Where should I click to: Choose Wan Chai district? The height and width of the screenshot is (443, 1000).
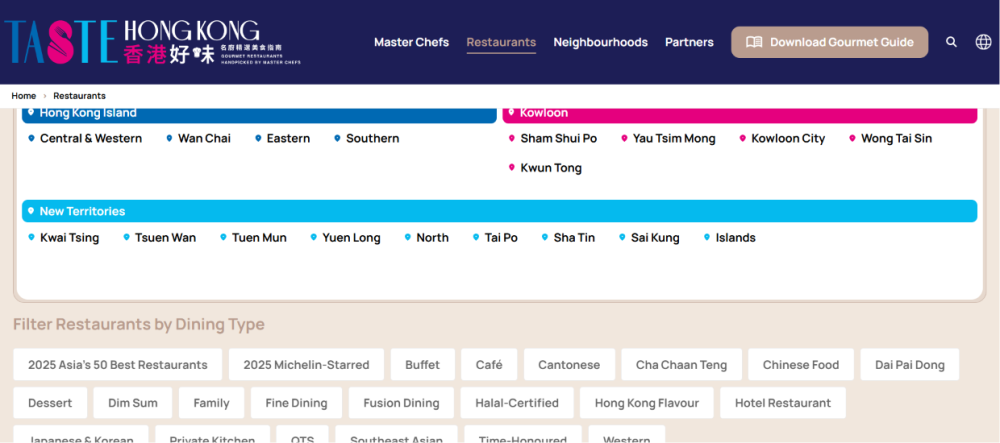click(x=198, y=138)
